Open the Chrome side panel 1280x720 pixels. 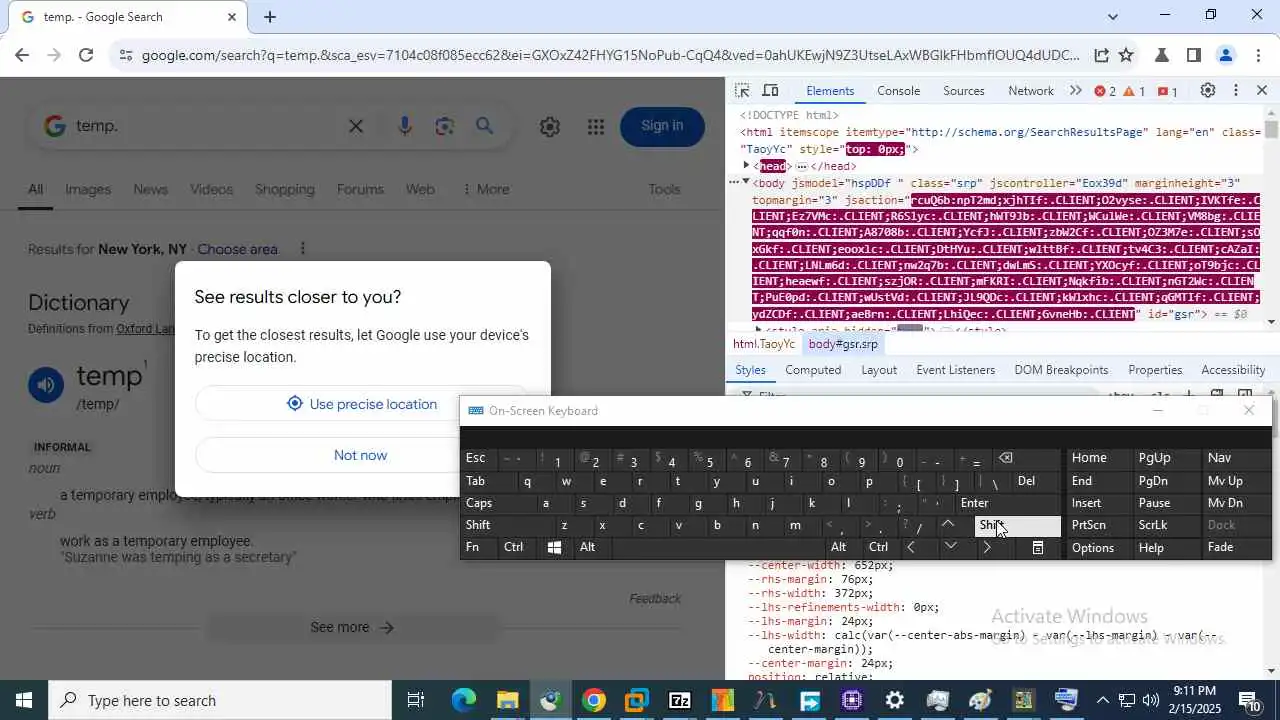coord(1194,55)
